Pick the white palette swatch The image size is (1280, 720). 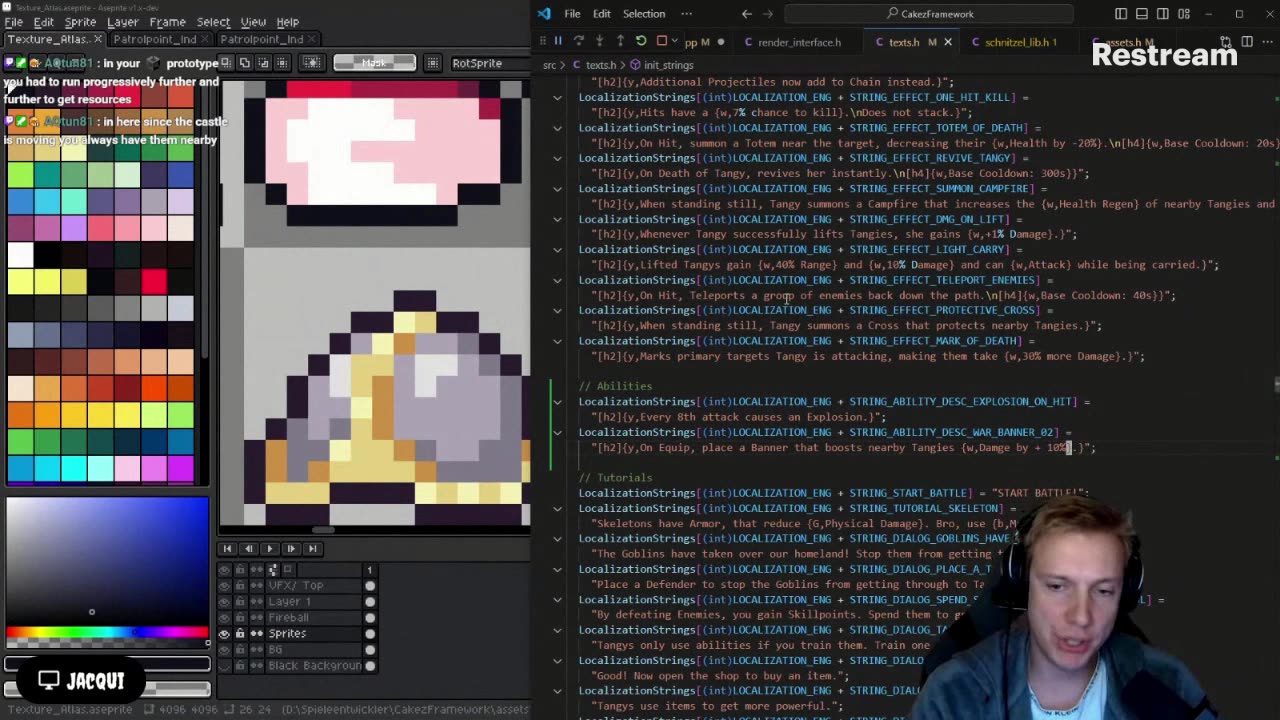[x=20, y=254]
